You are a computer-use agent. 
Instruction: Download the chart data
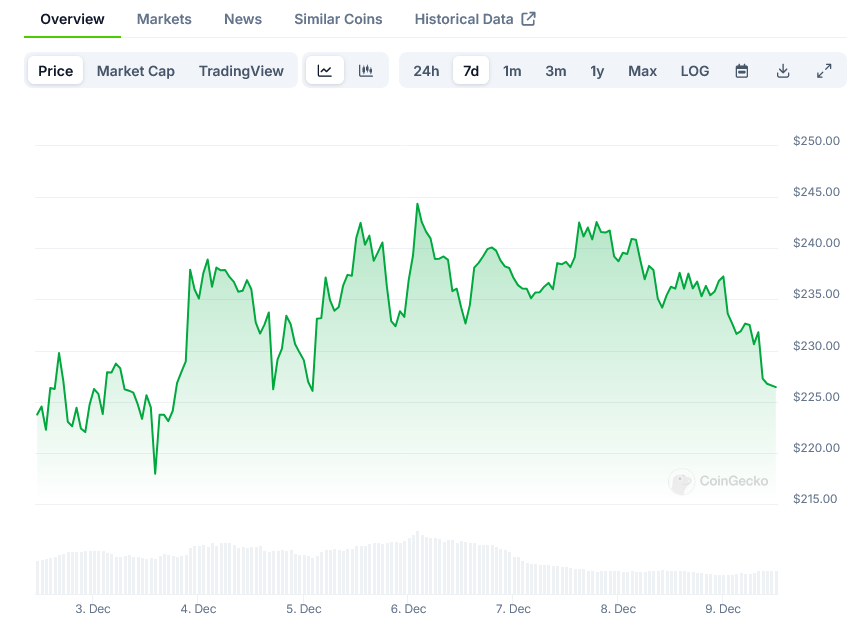pyautogui.click(x=783, y=71)
